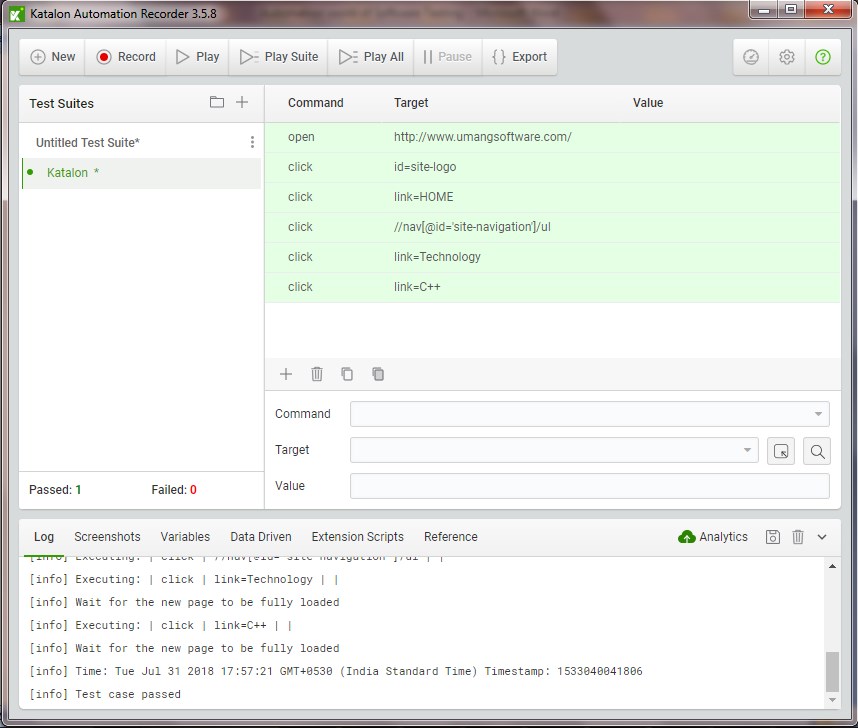Click the Passed count in status area
The image size is (858, 728).
tap(55, 490)
